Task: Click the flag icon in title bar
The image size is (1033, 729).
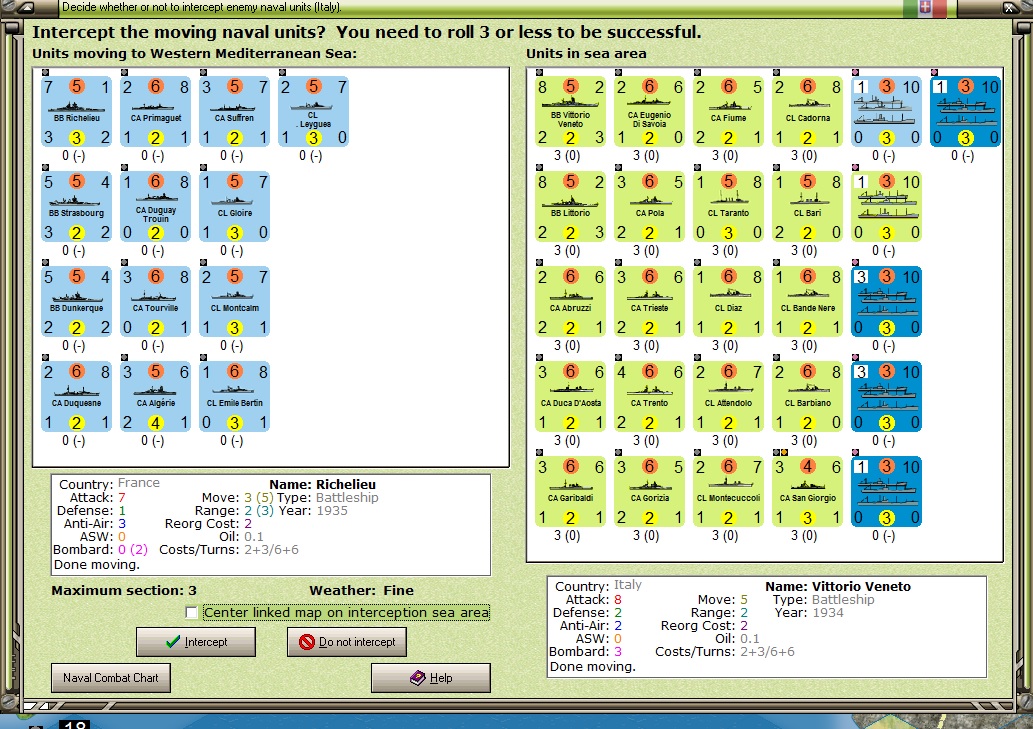Action: (x=924, y=8)
